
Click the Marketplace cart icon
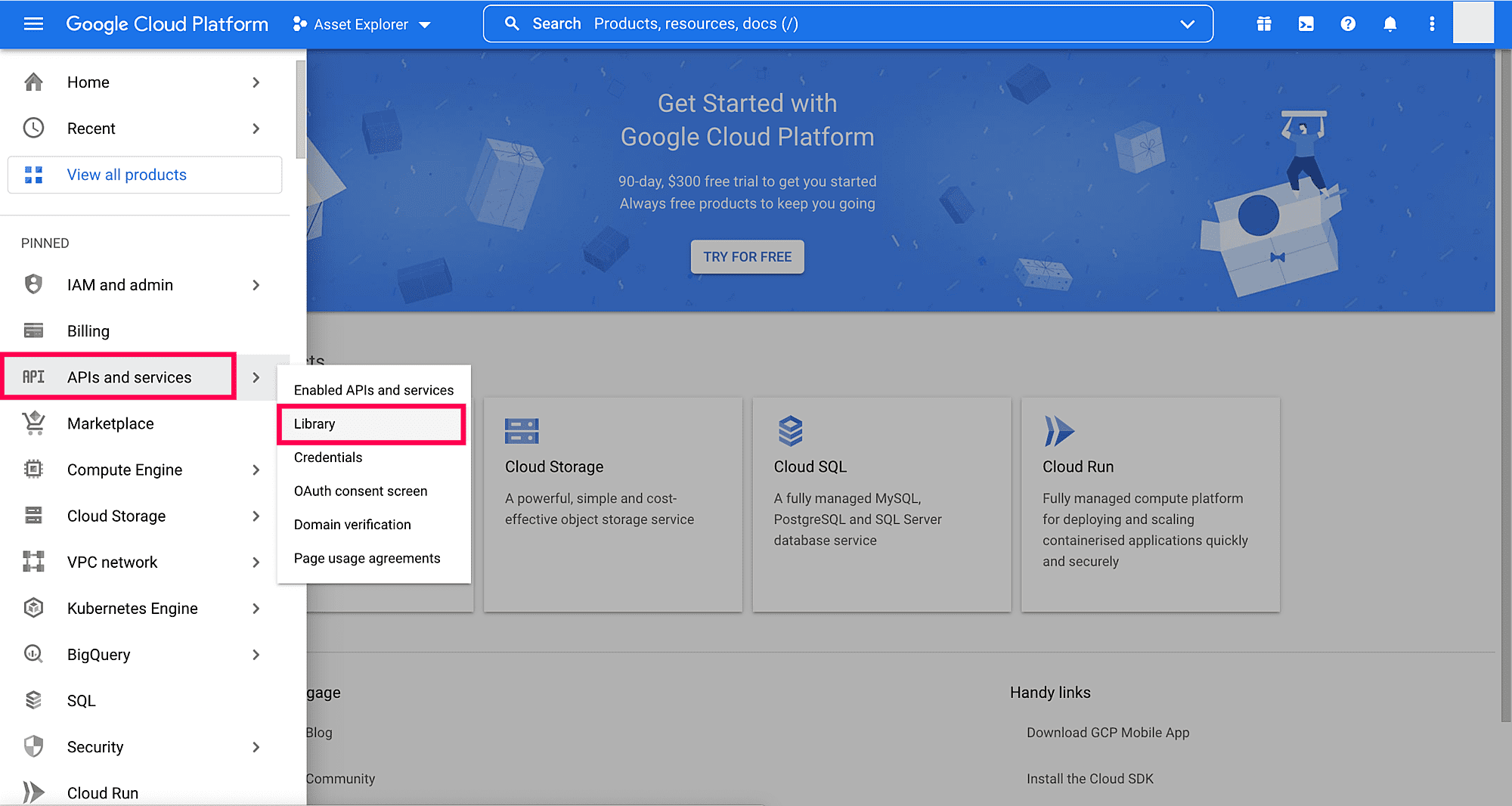[33, 423]
